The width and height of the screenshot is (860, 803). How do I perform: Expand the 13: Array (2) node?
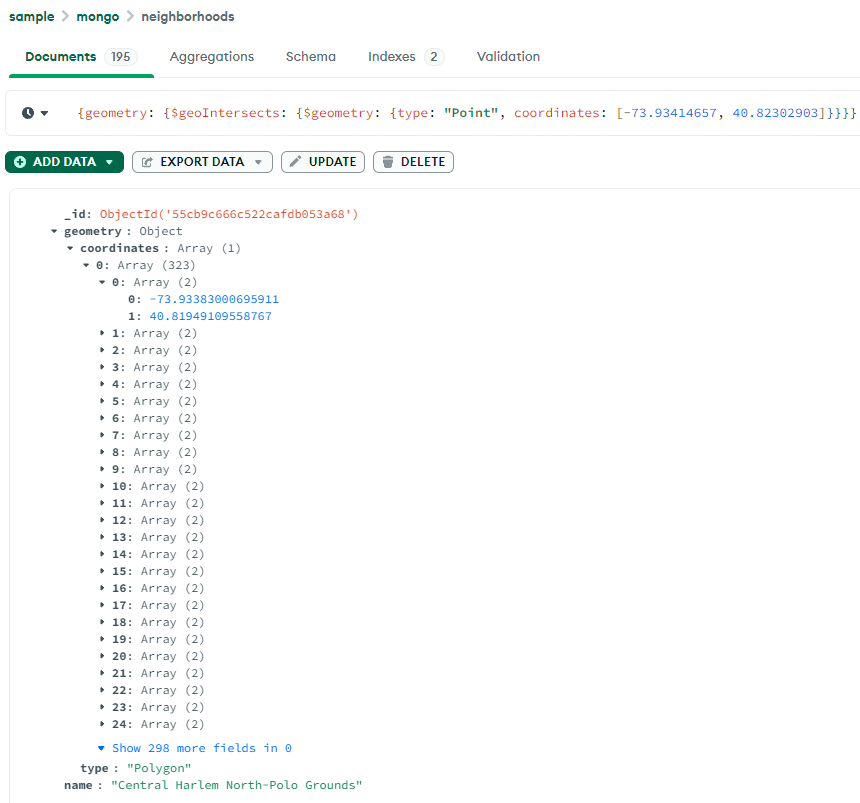[101, 538]
